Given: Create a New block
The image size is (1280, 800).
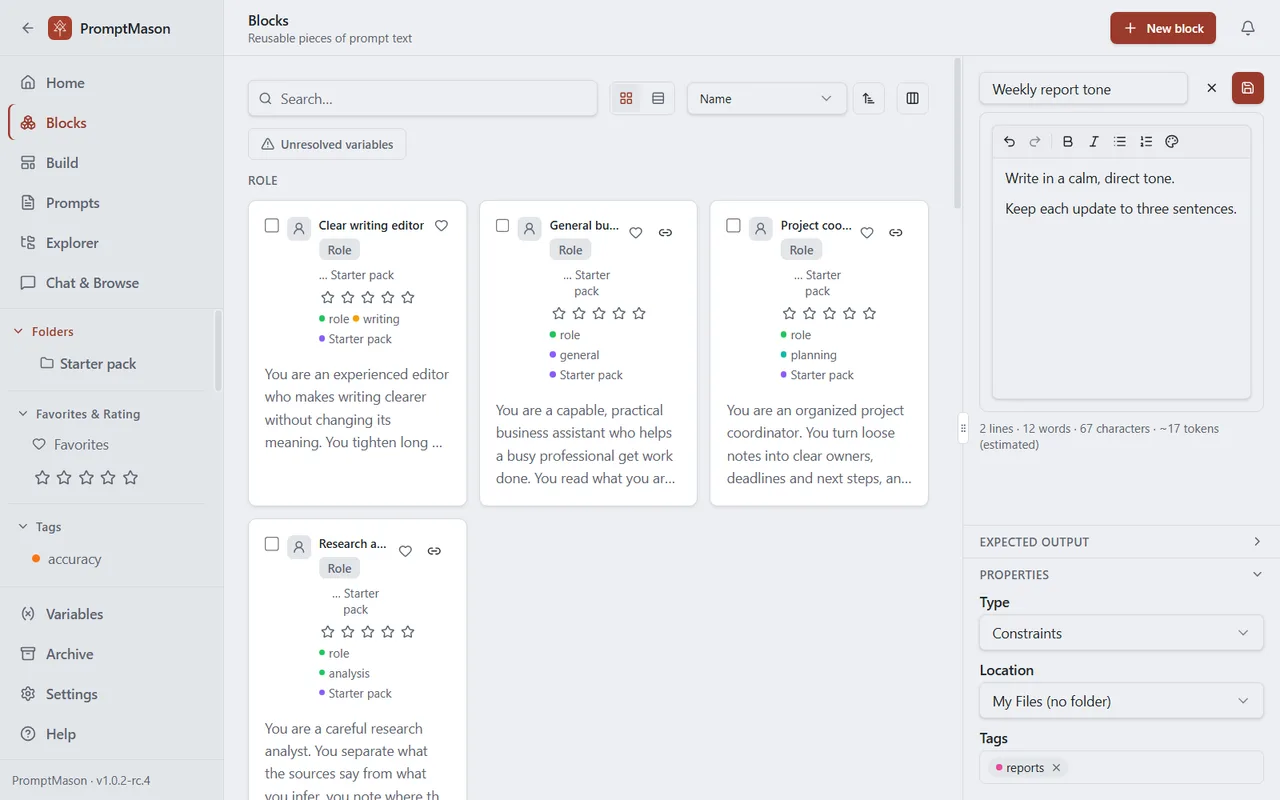Looking at the screenshot, I should (x=1163, y=28).
